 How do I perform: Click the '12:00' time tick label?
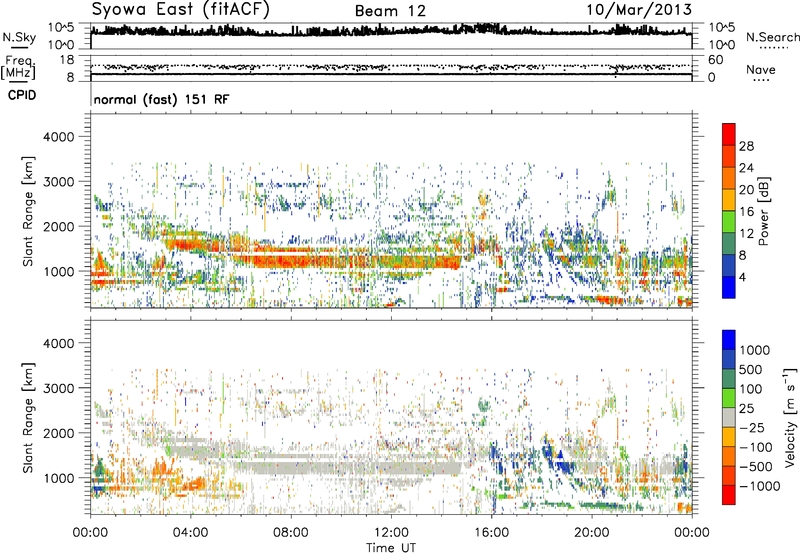click(391, 533)
